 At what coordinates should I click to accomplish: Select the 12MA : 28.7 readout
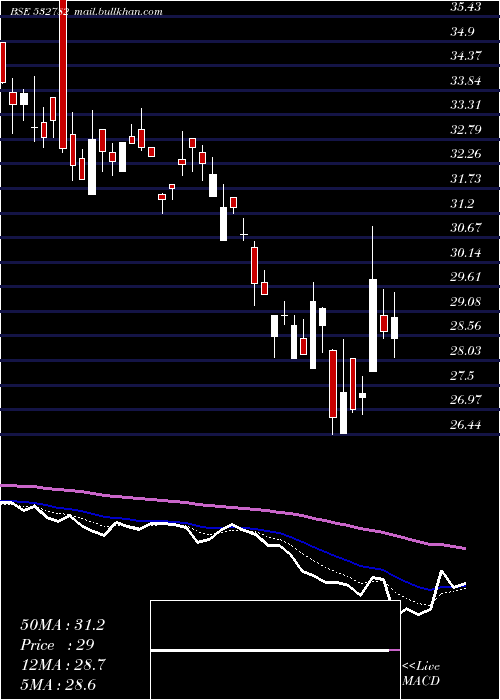click(x=63, y=665)
